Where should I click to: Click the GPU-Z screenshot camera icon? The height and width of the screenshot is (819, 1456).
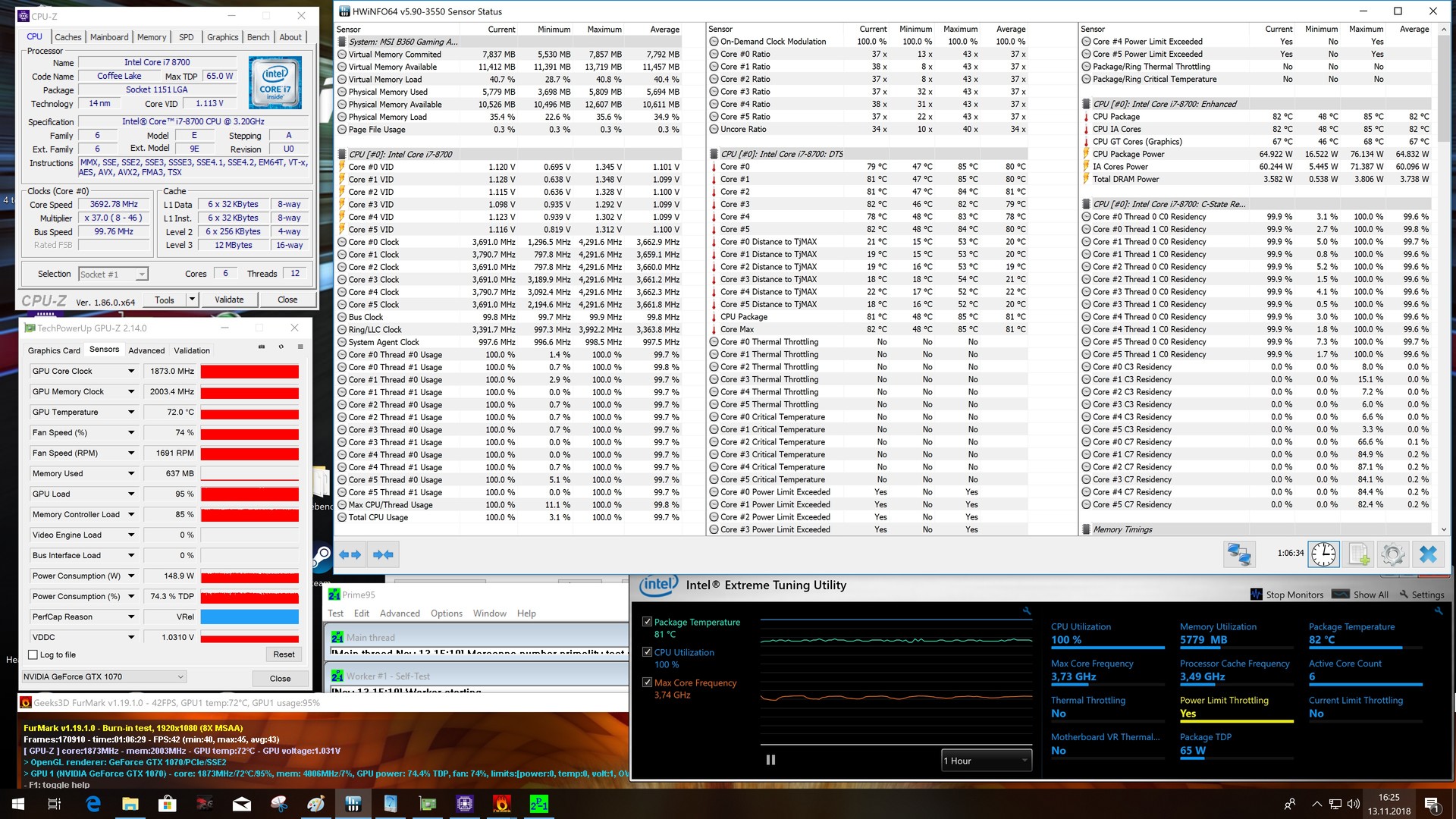262,347
